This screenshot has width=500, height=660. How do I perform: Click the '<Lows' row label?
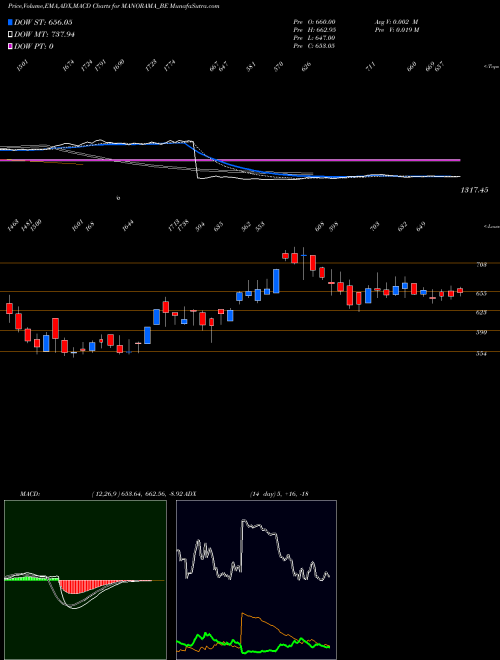(491, 226)
